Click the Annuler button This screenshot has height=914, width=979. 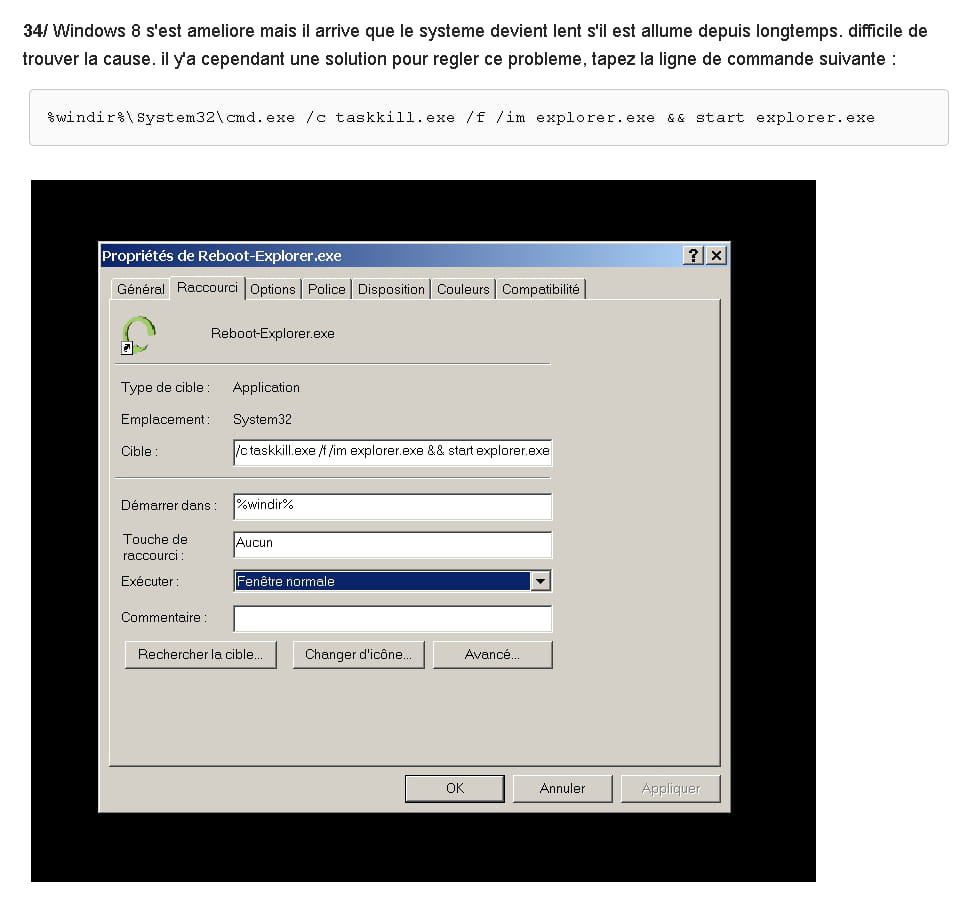click(x=563, y=789)
